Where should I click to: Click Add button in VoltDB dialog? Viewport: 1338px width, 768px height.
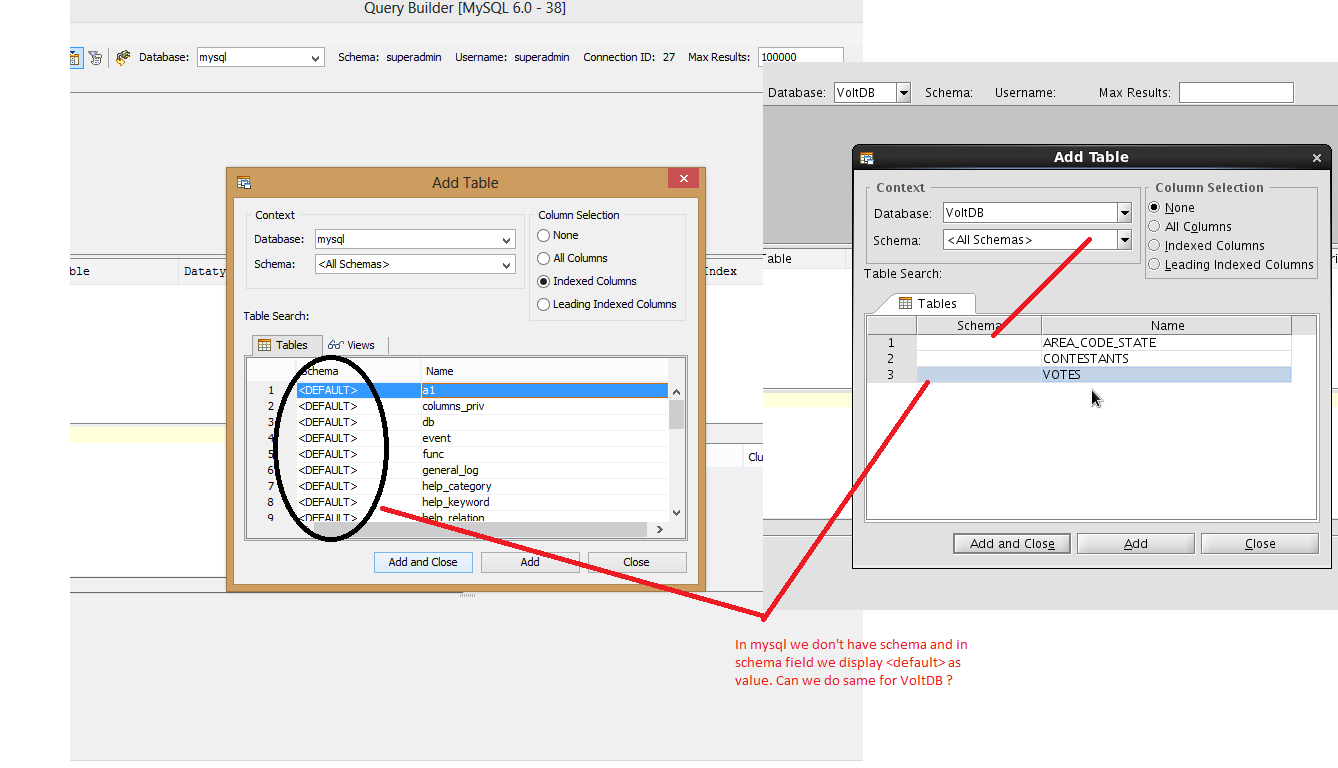pyautogui.click(x=1136, y=544)
